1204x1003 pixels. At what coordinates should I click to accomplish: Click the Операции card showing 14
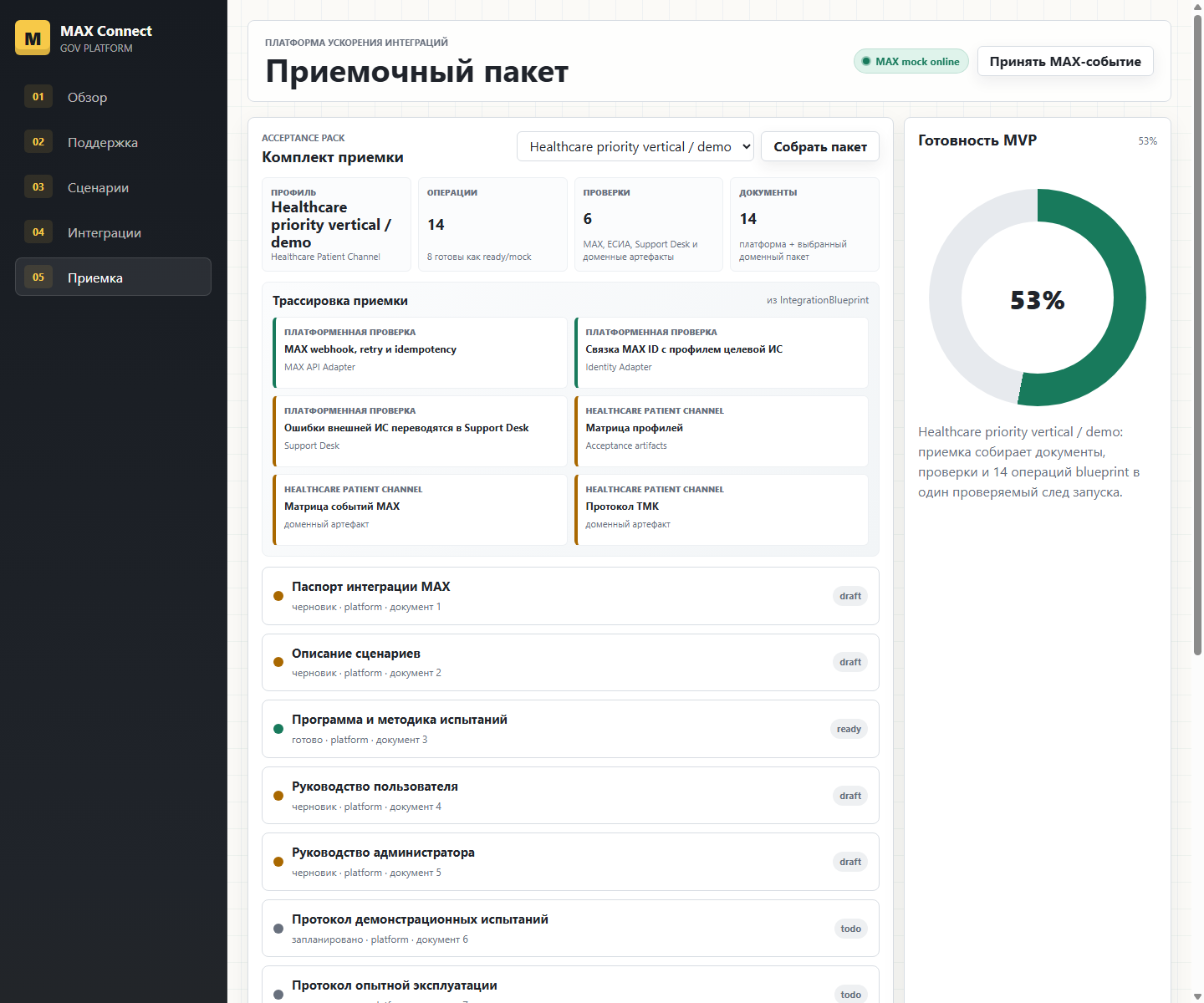(492, 224)
